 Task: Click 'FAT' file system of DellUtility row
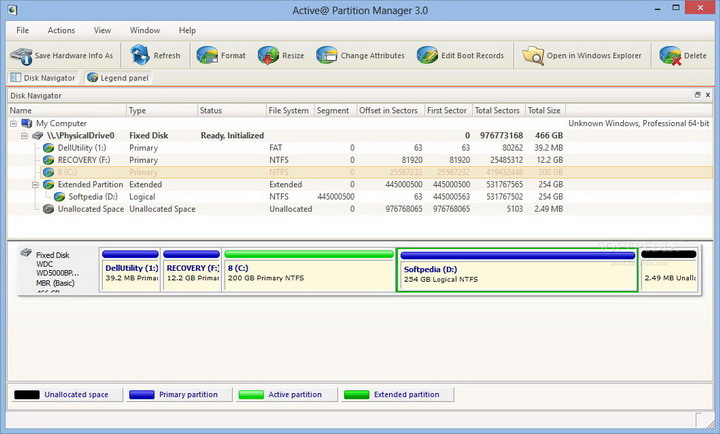[276, 148]
